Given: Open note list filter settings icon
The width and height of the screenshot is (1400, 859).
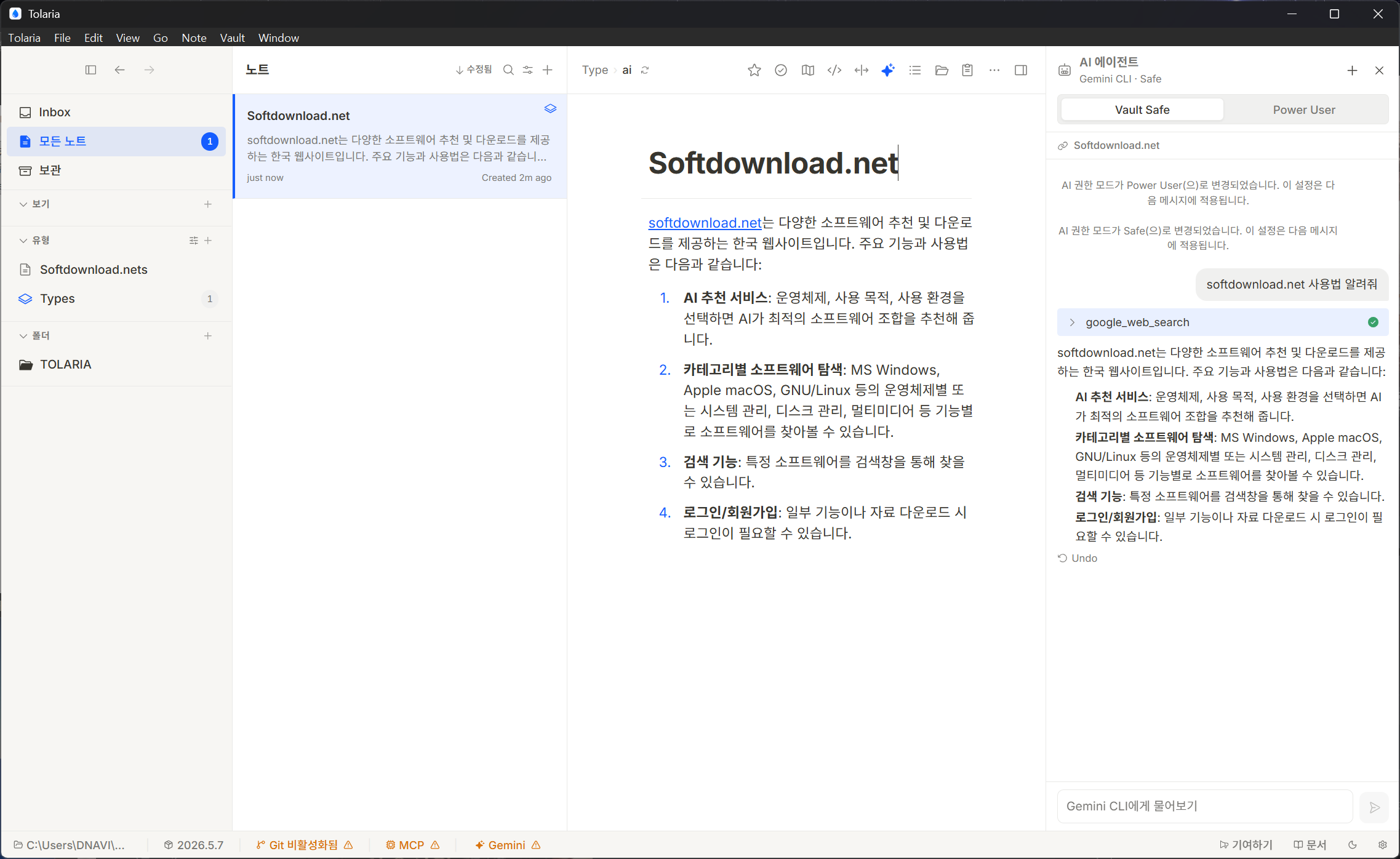Looking at the screenshot, I should coord(528,70).
